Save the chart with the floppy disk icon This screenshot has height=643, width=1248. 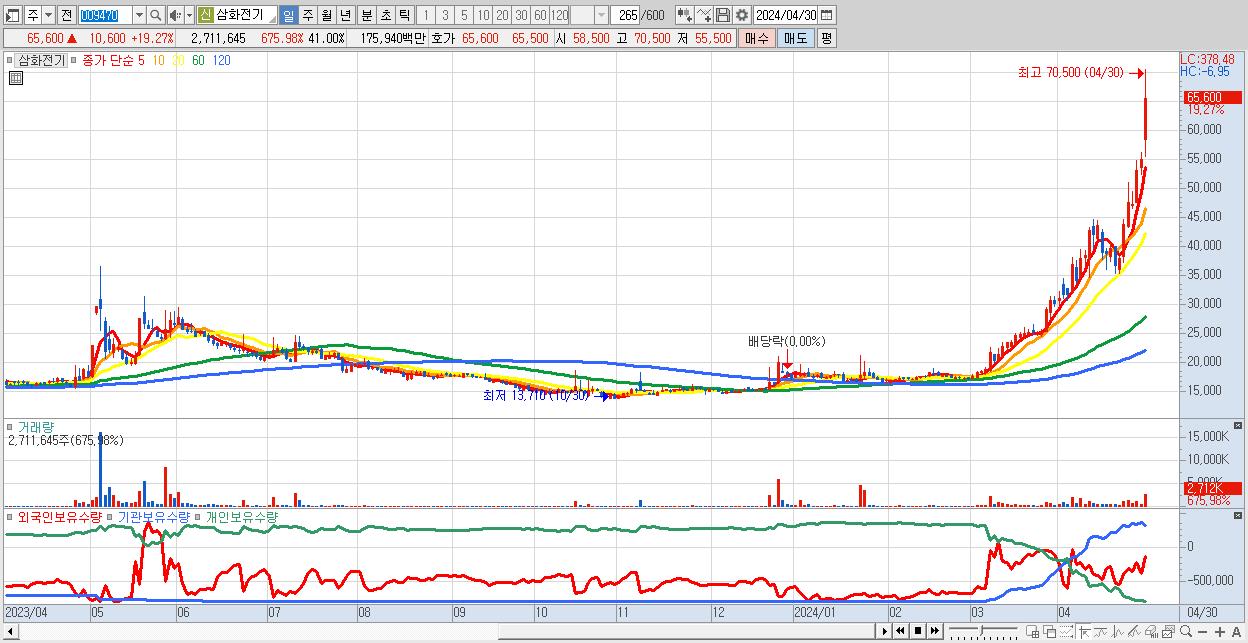(x=723, y=15)
